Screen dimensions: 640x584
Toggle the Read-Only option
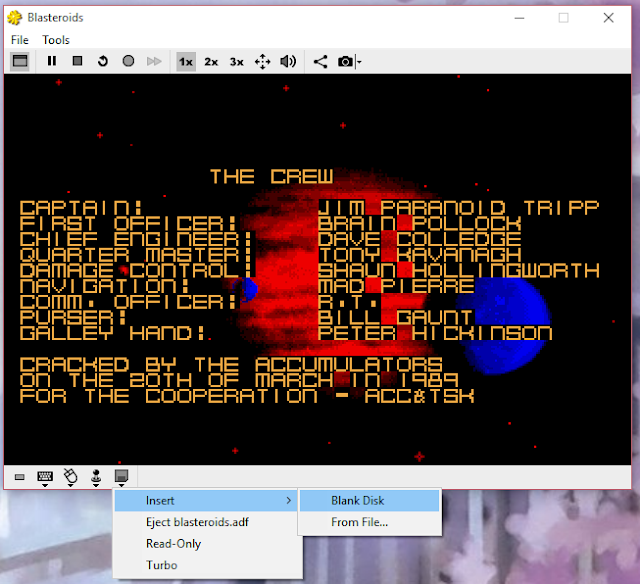pos(206,544)
